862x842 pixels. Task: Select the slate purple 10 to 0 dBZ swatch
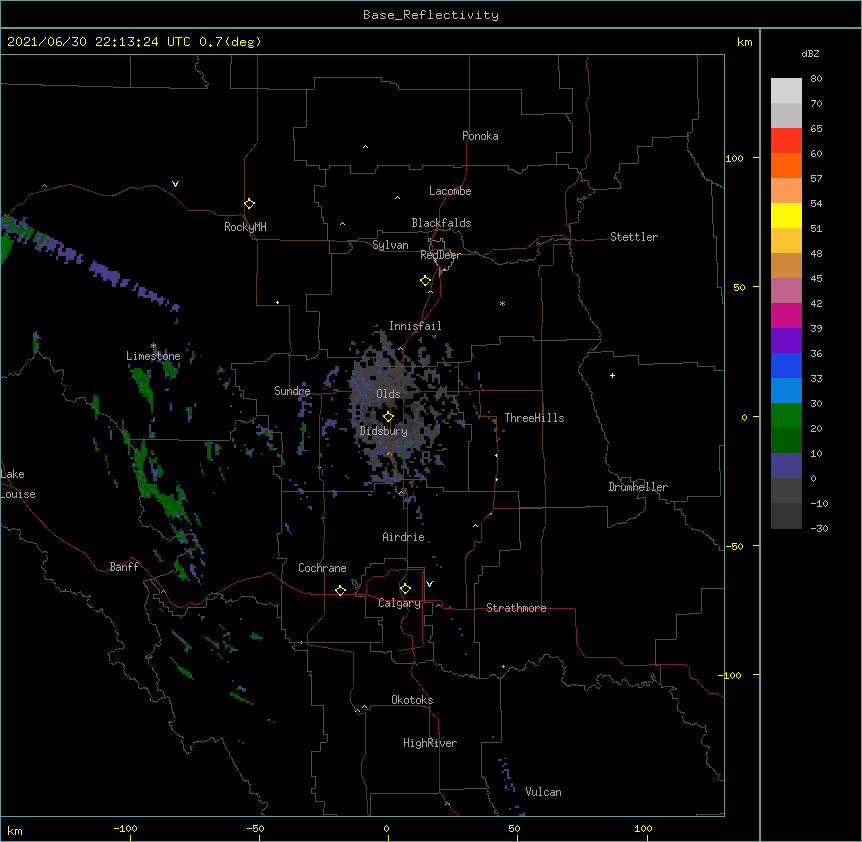[786, 466]
